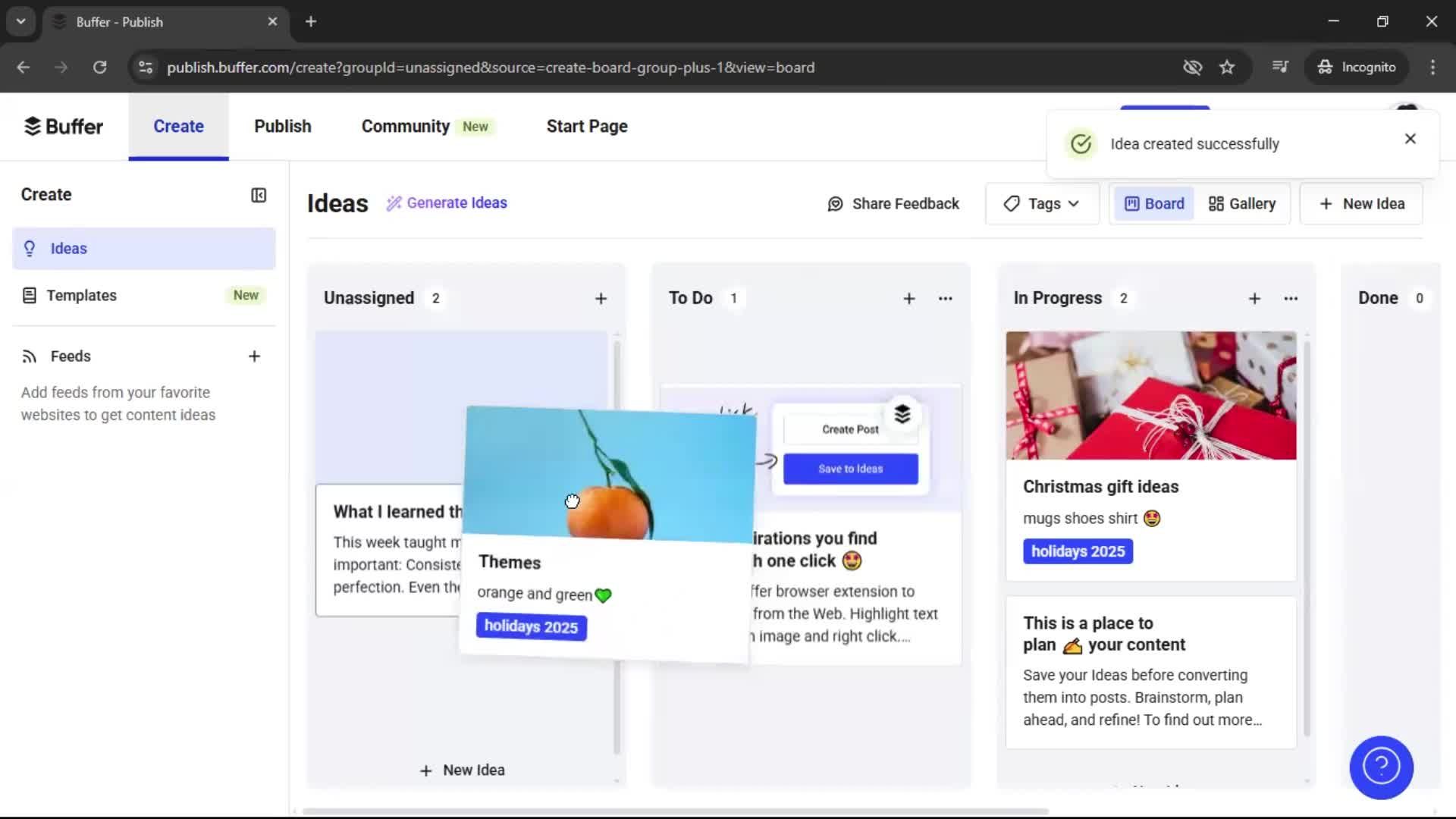
Task: Toggle the Board view button
Action: (x=1153, y=203)
